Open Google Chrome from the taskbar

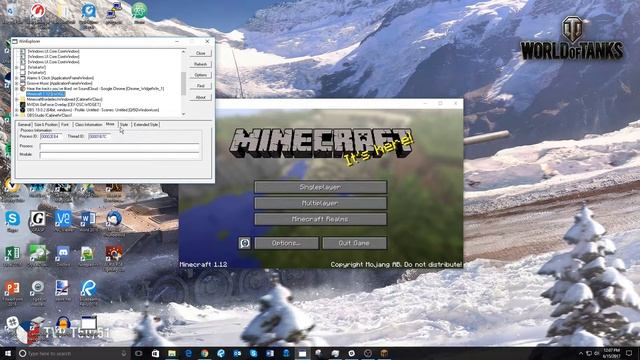204,353
